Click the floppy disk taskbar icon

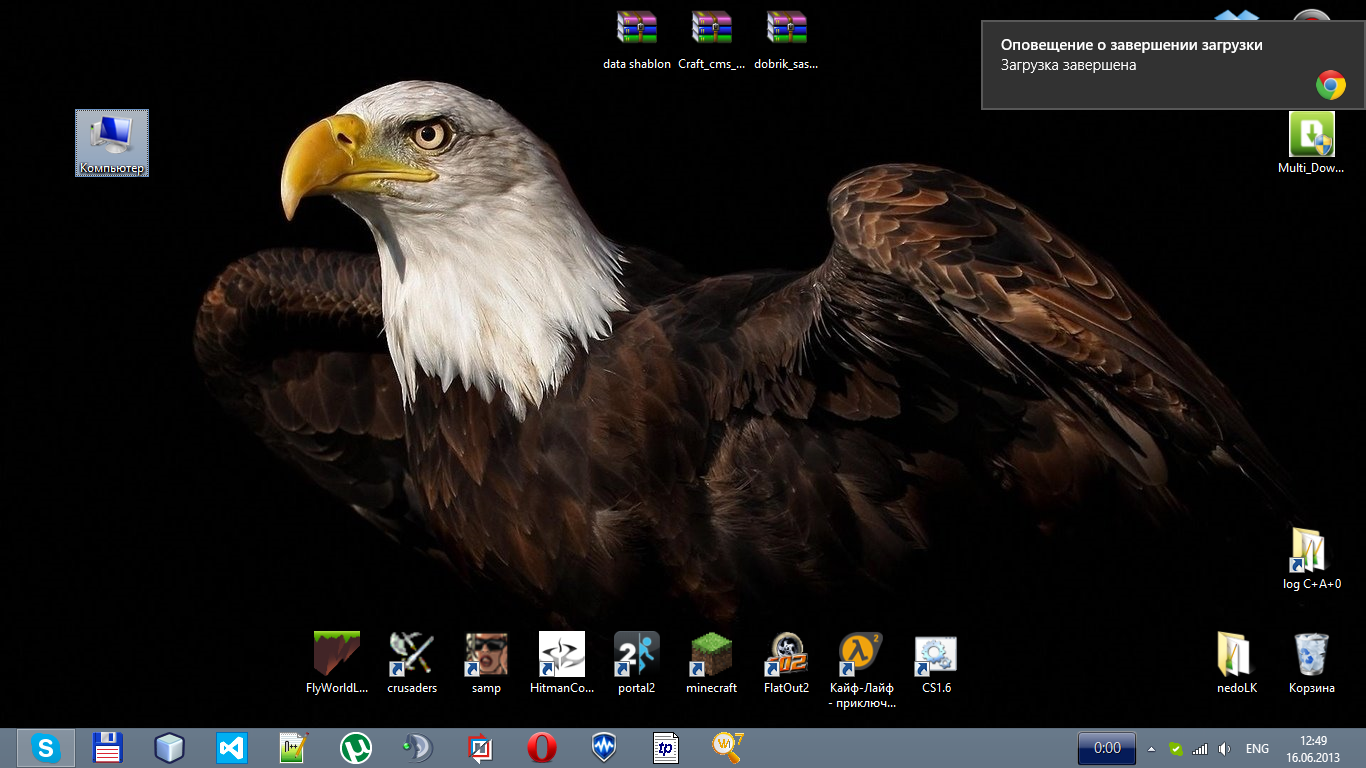[x=108, y=748]
